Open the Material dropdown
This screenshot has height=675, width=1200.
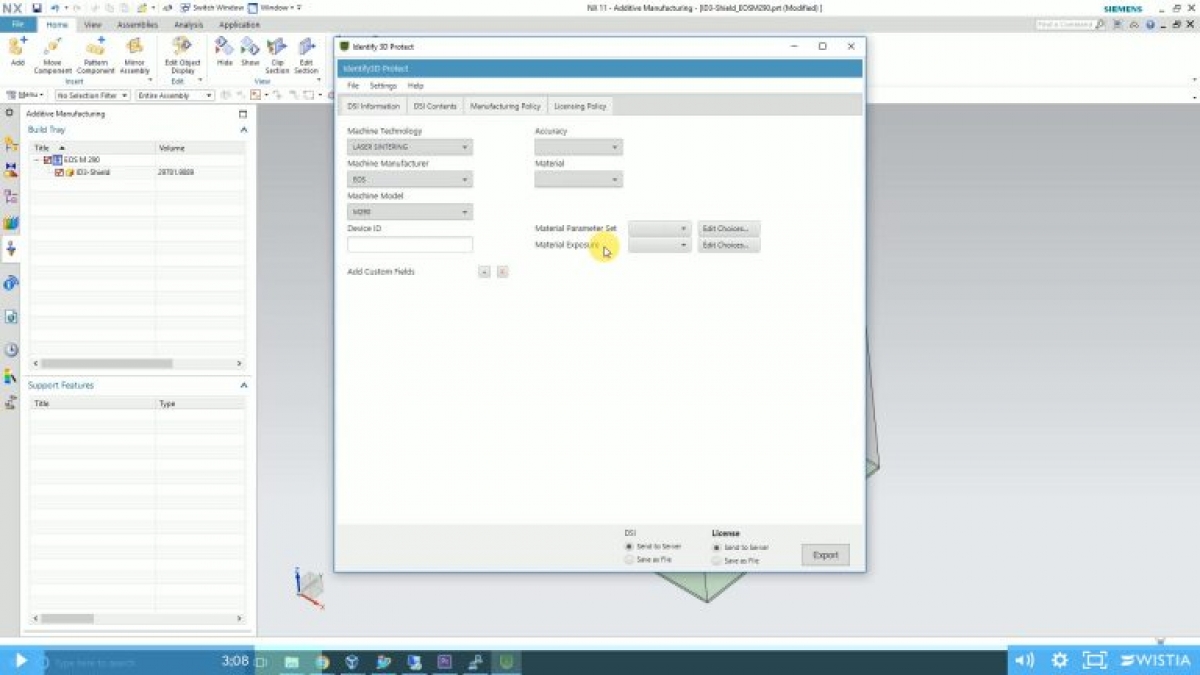point(578,179)
